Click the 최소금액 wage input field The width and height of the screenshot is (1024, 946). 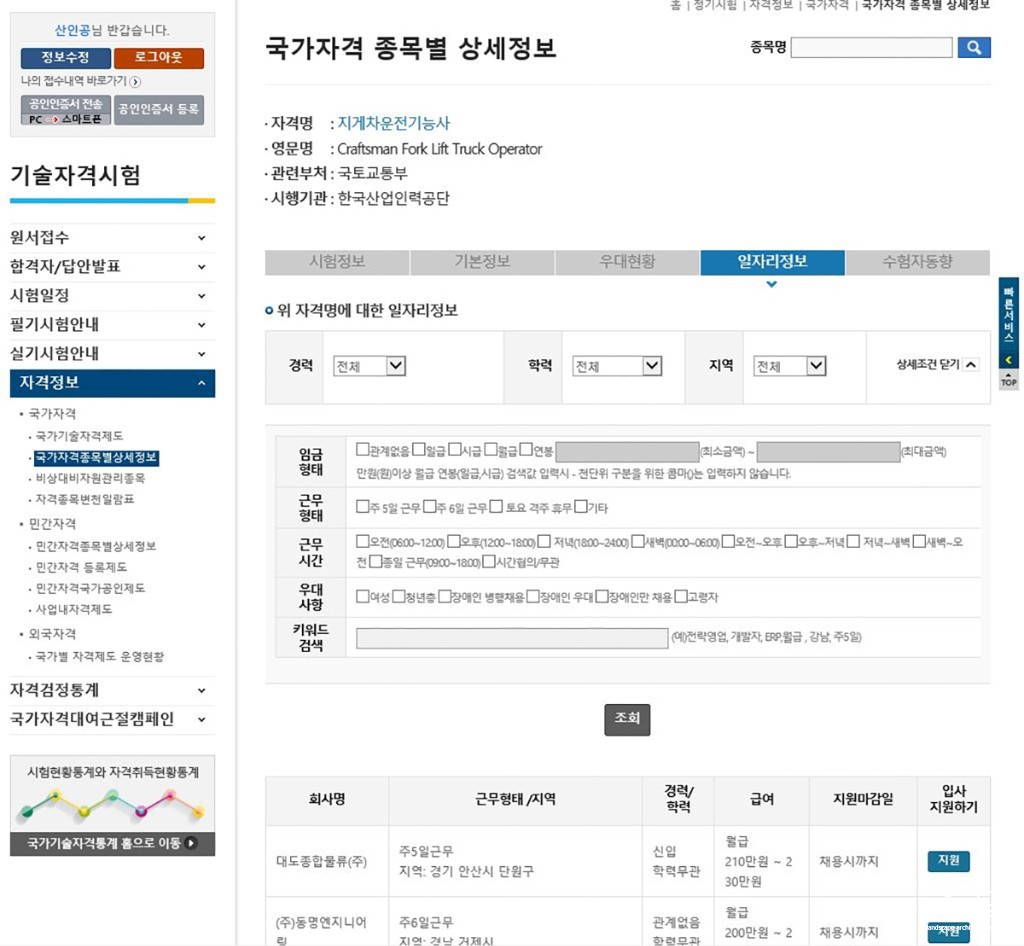click(627, 452)
